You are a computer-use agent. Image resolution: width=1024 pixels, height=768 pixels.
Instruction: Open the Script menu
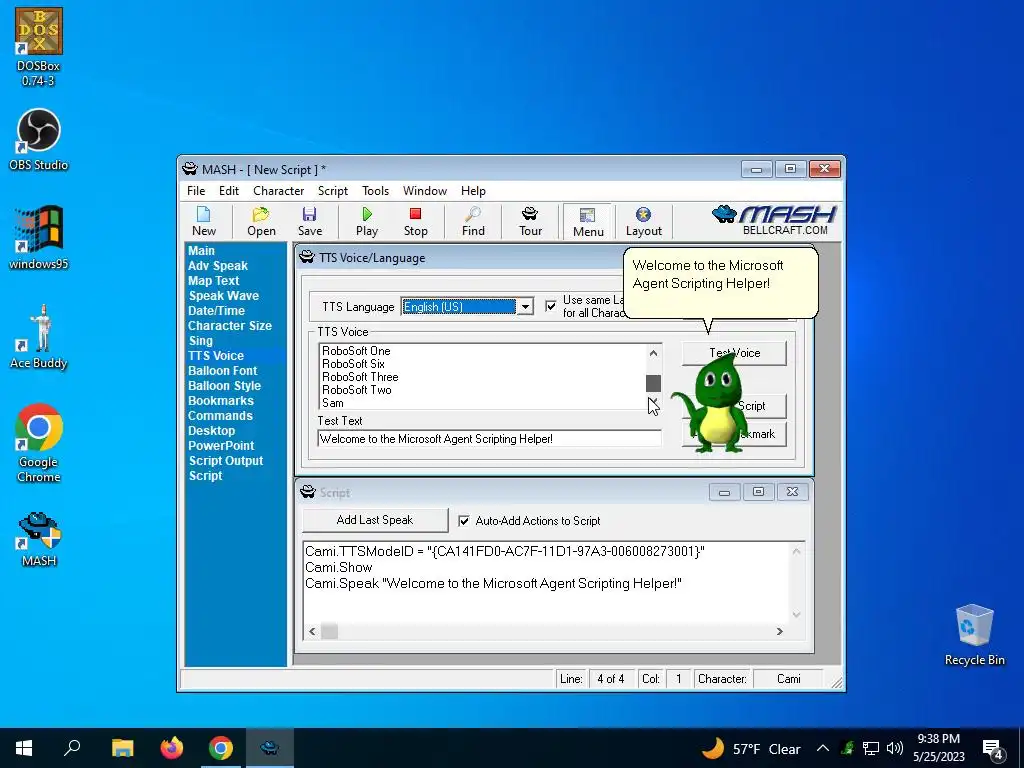[x=333, y=191]
